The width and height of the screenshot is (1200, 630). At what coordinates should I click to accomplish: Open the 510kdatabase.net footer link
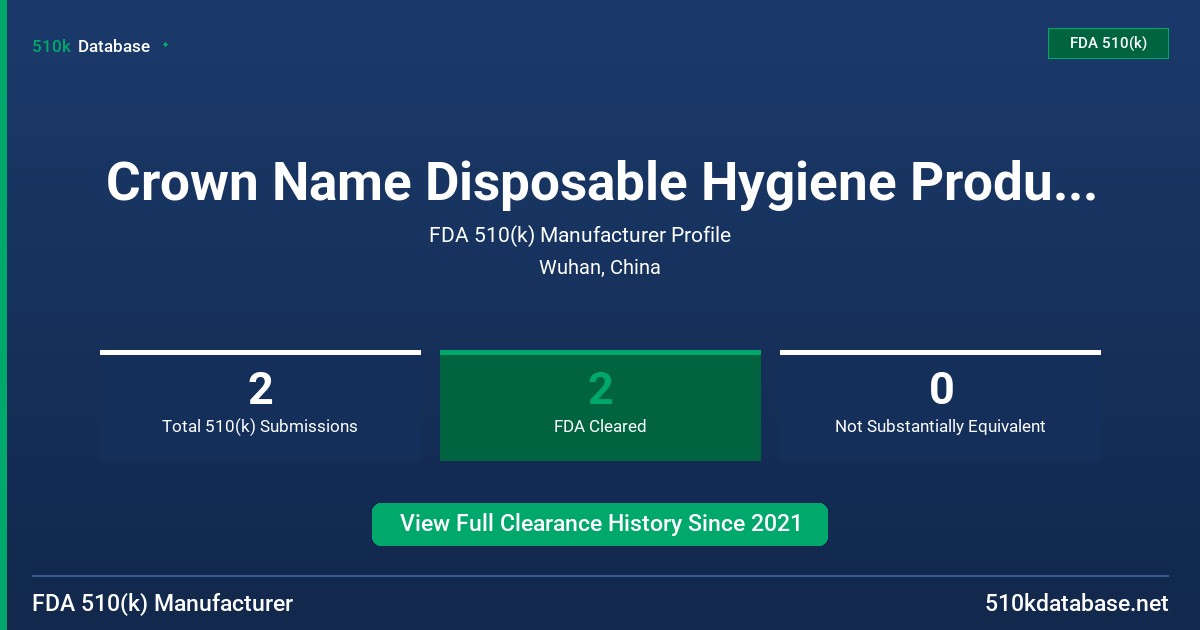tap(1076, 603)
